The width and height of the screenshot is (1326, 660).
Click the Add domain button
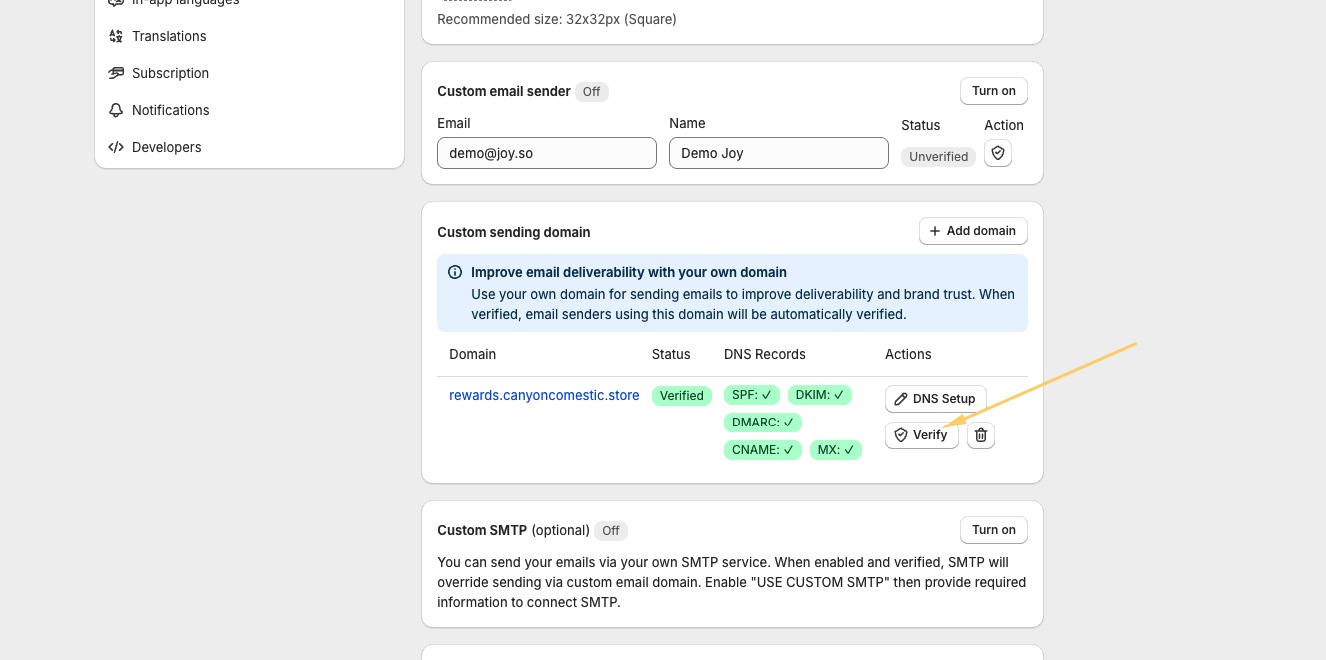click(x=972, y=231)
